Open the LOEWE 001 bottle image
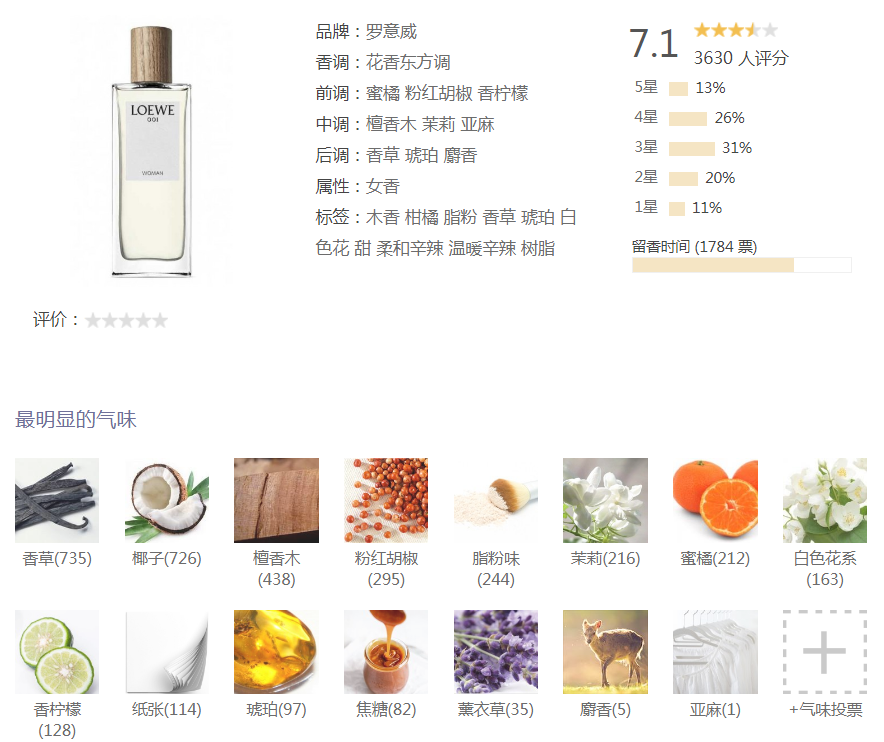Screen dimensions: 884x742 coord(152,151)
